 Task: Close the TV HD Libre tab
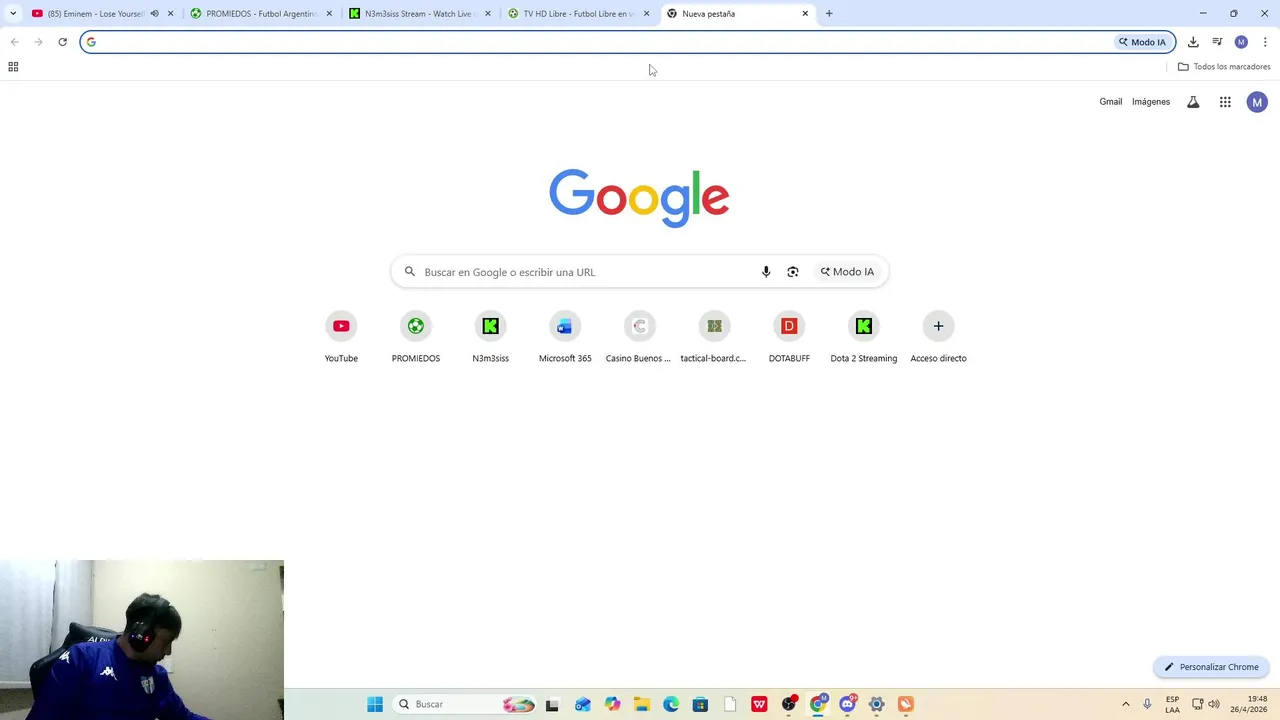[x=646, y=14]
